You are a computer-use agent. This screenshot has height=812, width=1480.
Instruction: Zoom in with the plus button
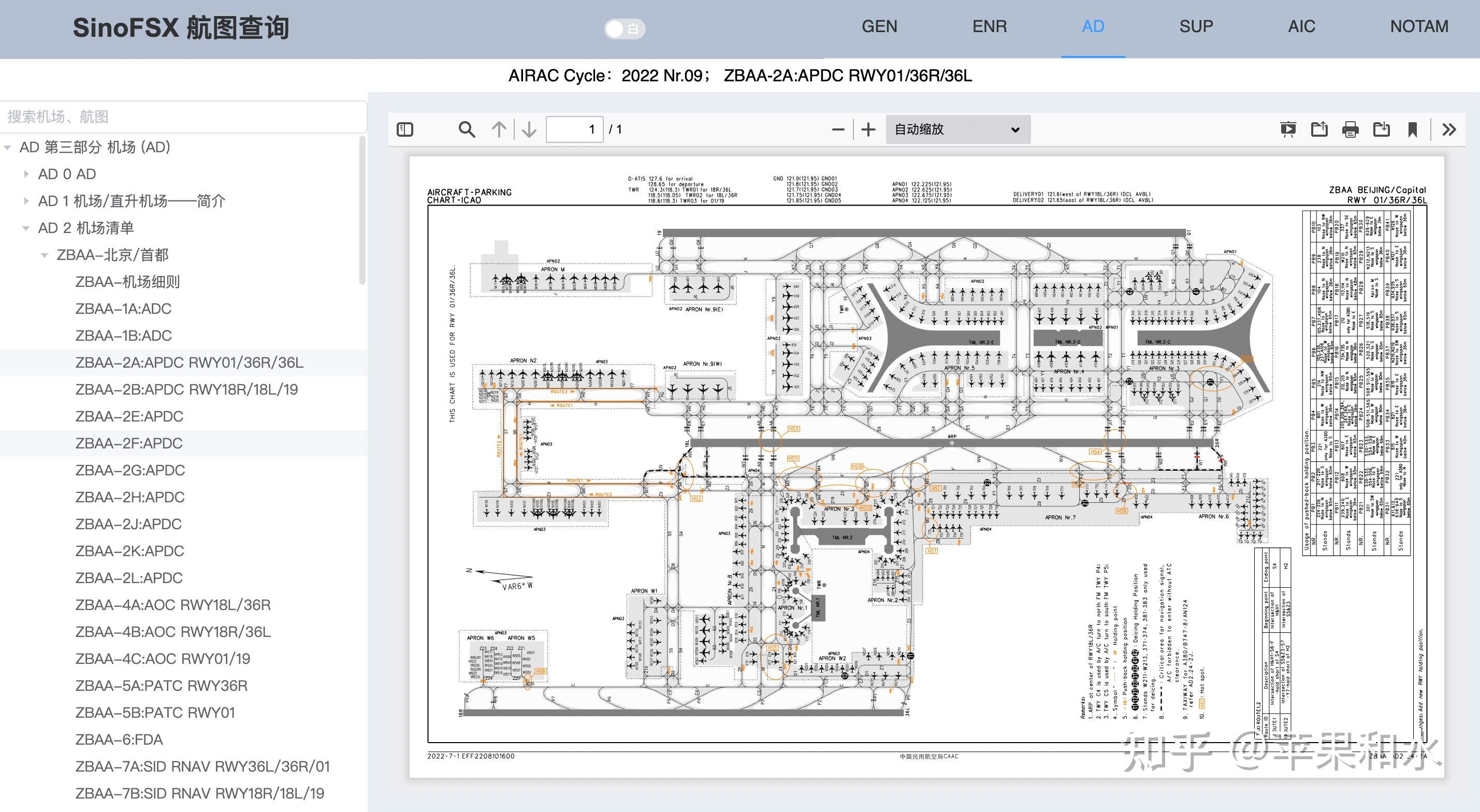(868, 129)
